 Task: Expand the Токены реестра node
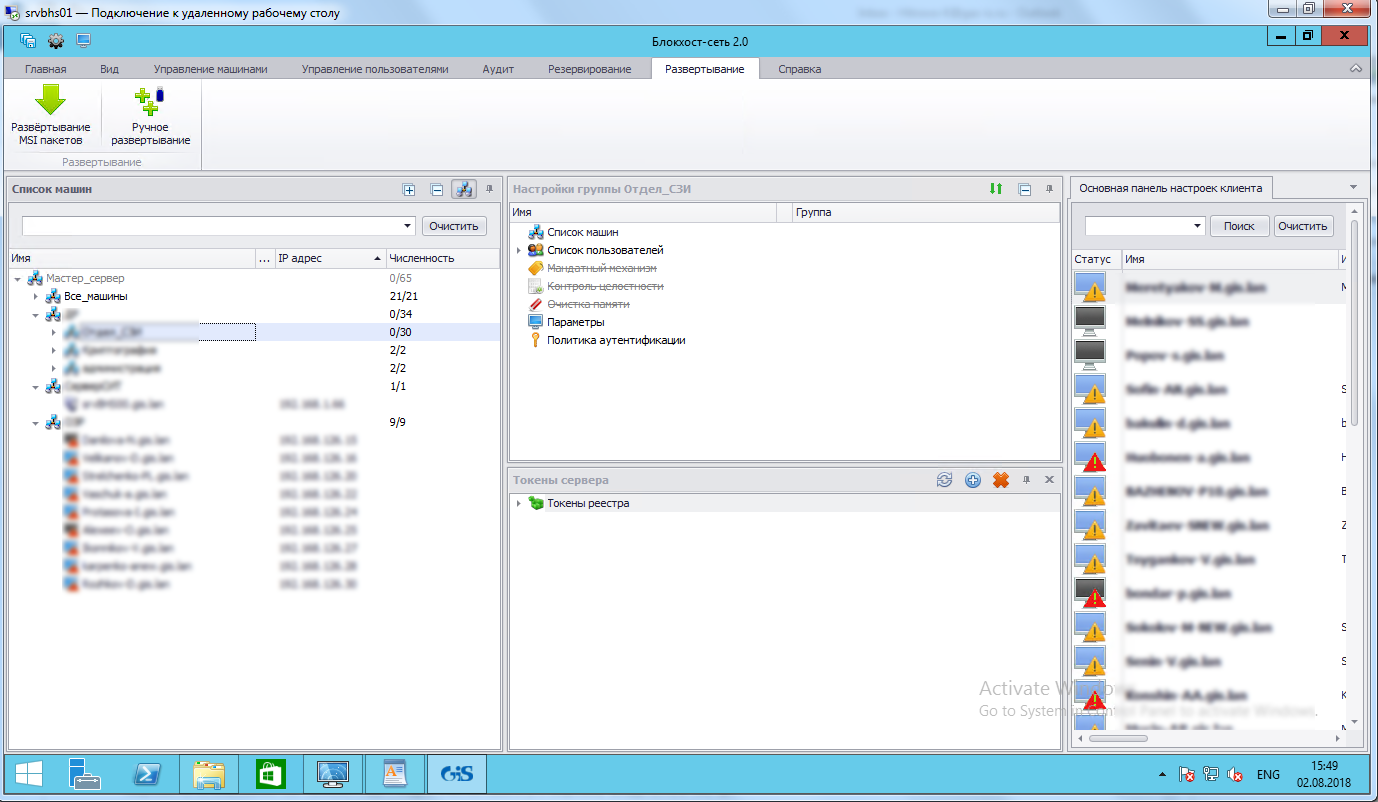(x=518, y=503)
